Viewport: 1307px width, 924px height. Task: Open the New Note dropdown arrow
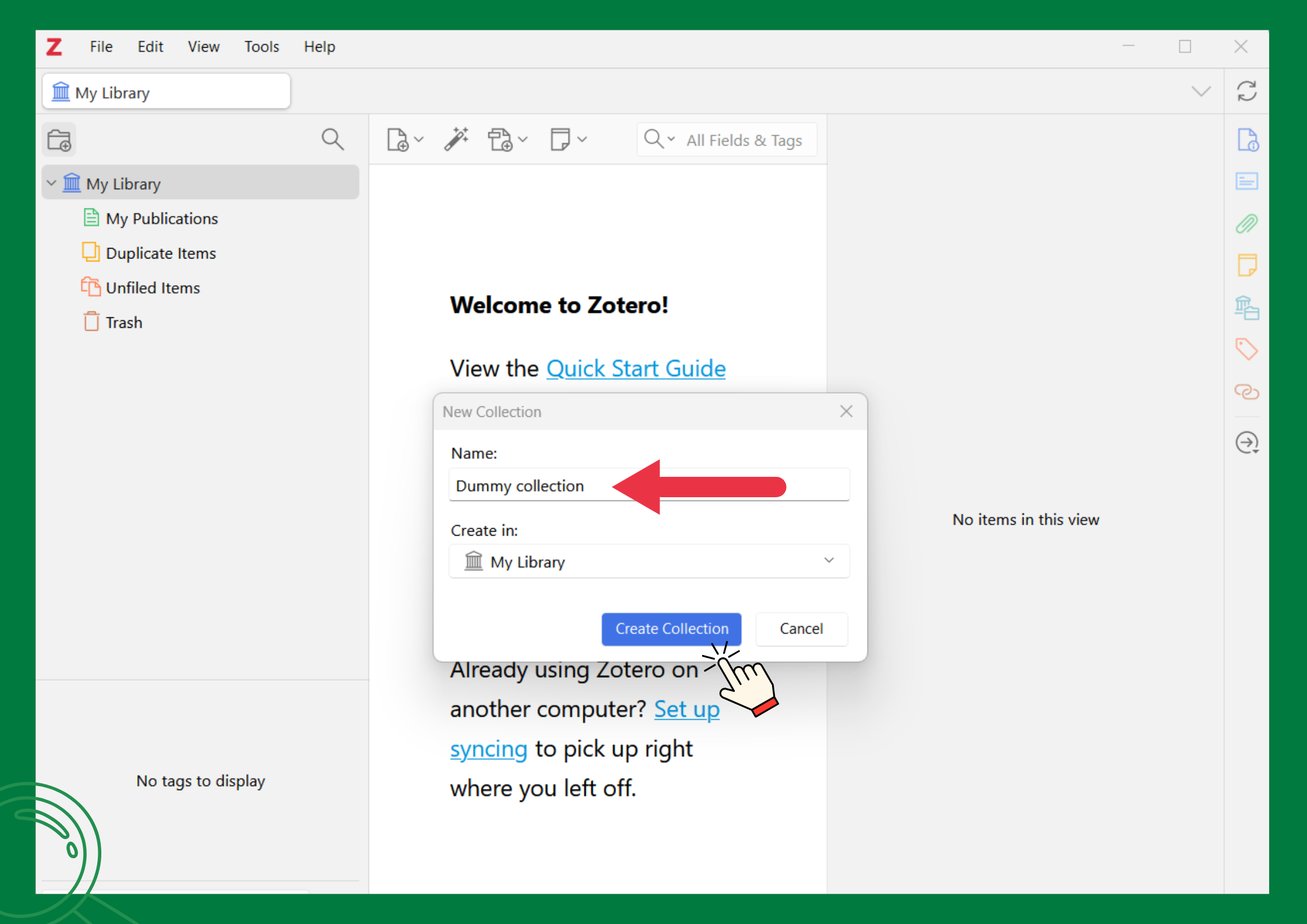[582, 140]
